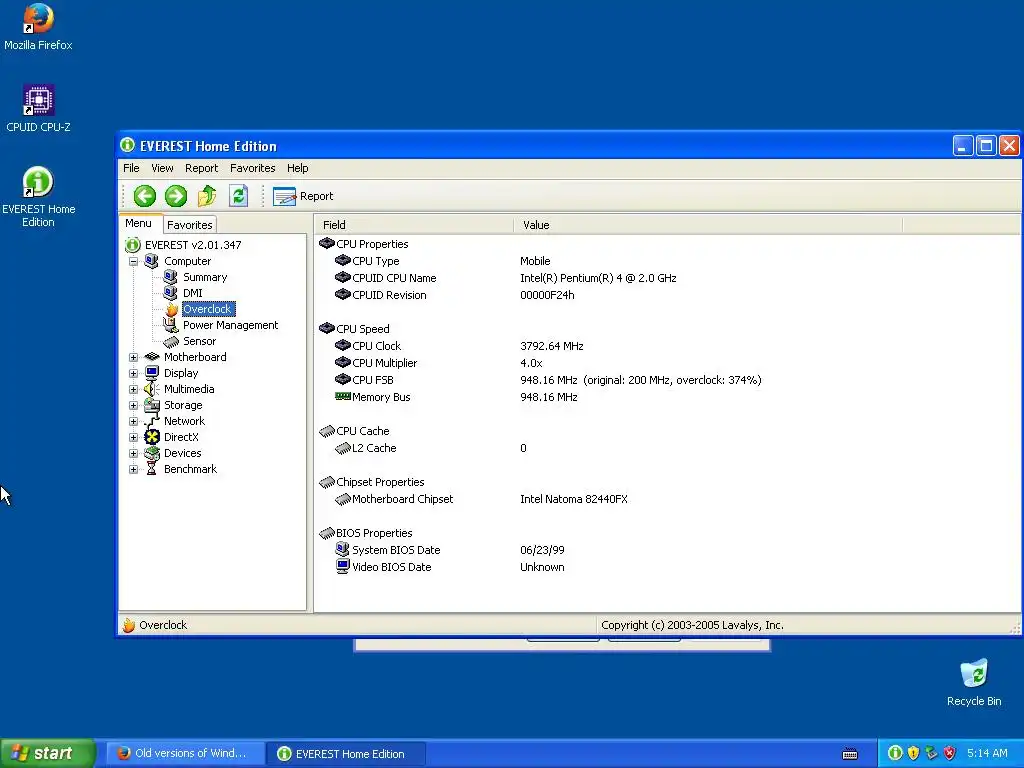This screenshot has height=768, width=1024.
Task: Switch to Old versions of Windows taskbar button
Action: click(184, 753)
